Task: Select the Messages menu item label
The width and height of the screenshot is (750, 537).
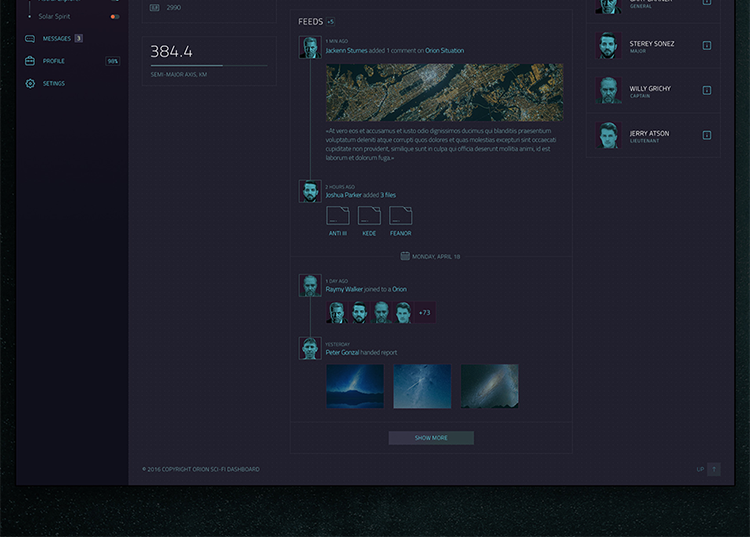Action: (56, 39)
